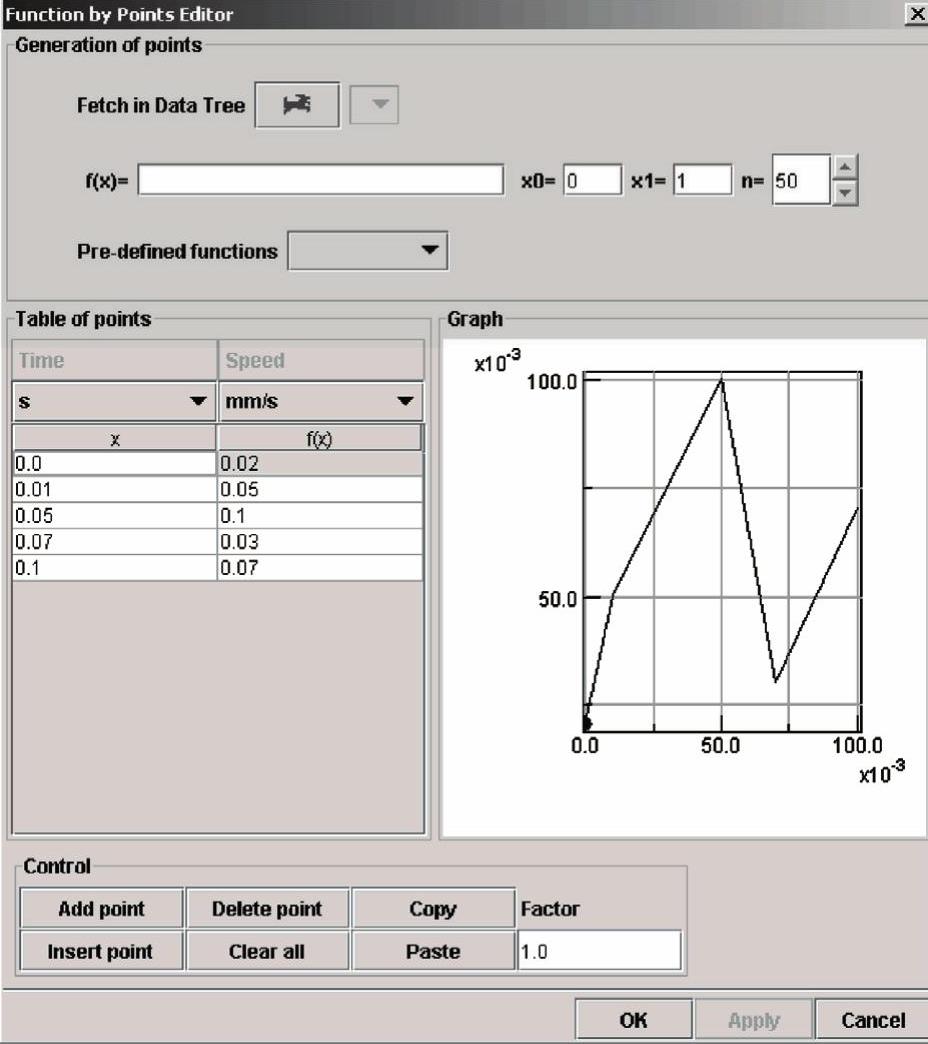
Task: Click the Copy button in Control
Action: point(433,909)
